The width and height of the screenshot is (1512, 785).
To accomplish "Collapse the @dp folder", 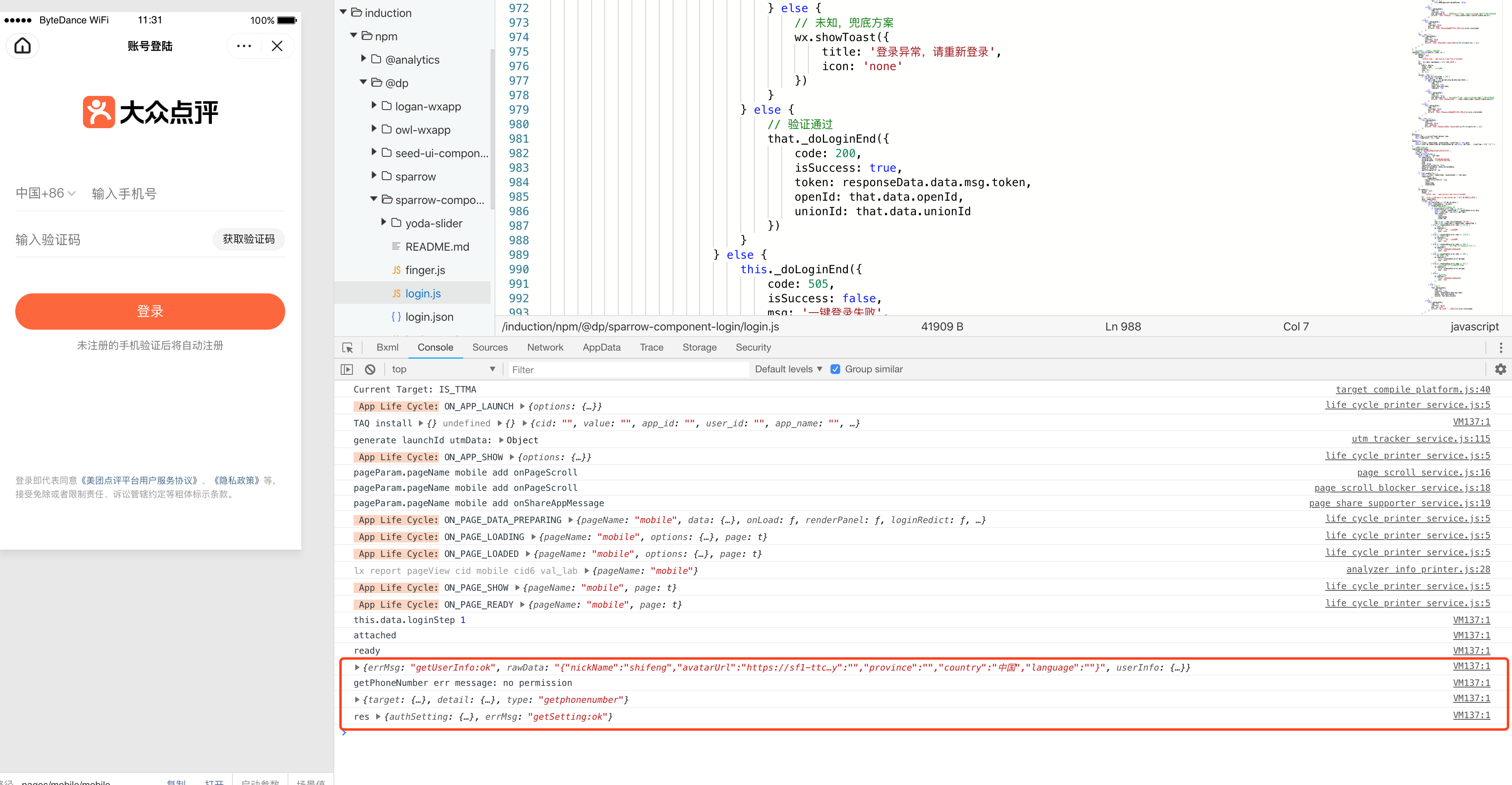I will [363, 82].
